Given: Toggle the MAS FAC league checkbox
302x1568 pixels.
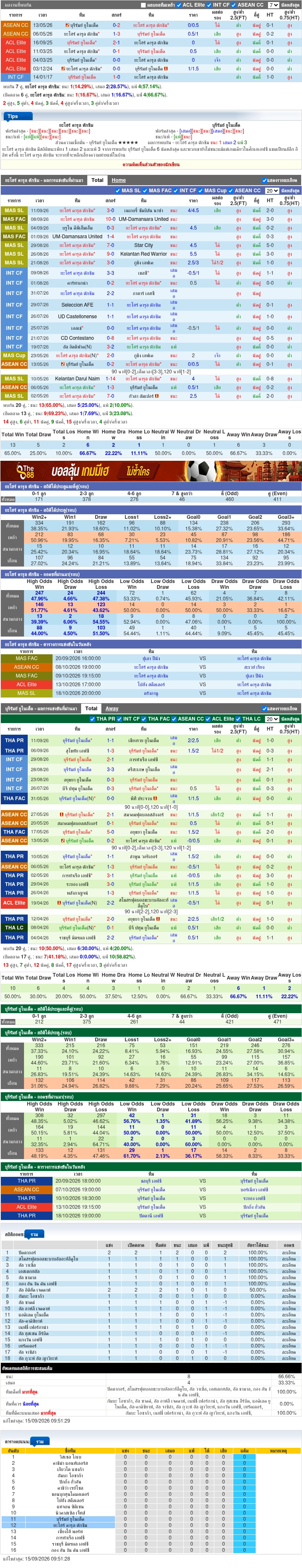Looking at the screenshot, I should 145,191.
